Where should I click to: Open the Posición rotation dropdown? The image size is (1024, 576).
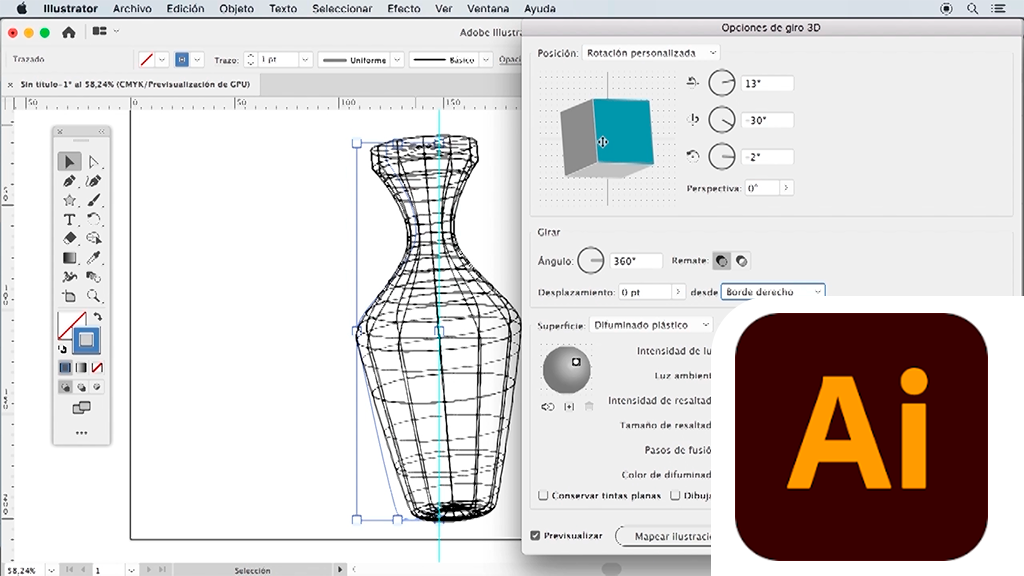pos(651,52)
